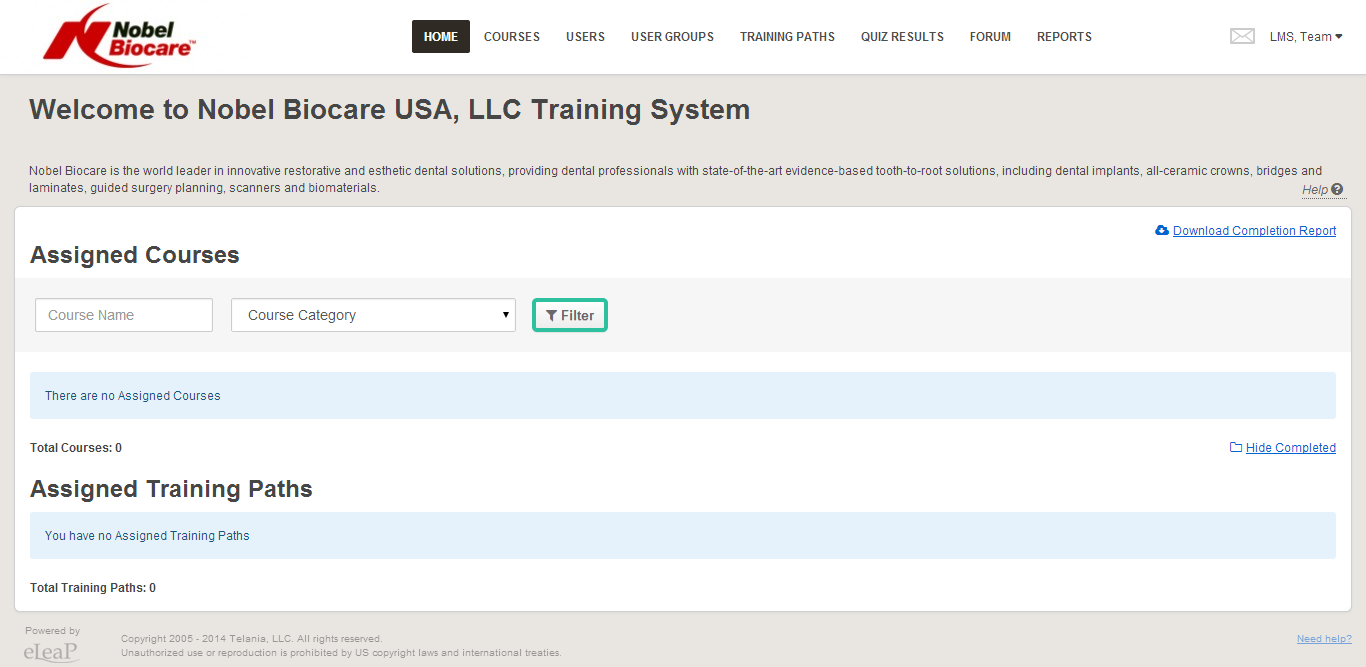This screenshot has width=1366, height=667.
Task: Click the Assigned Training Paths heading
Action: pos(171,489)
